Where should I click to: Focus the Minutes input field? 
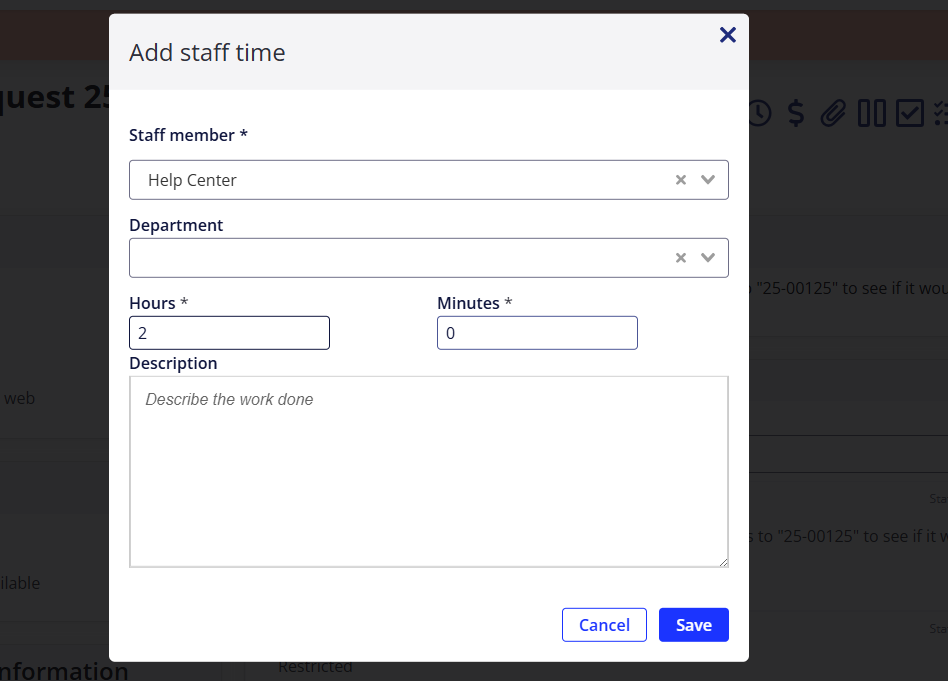537,333
